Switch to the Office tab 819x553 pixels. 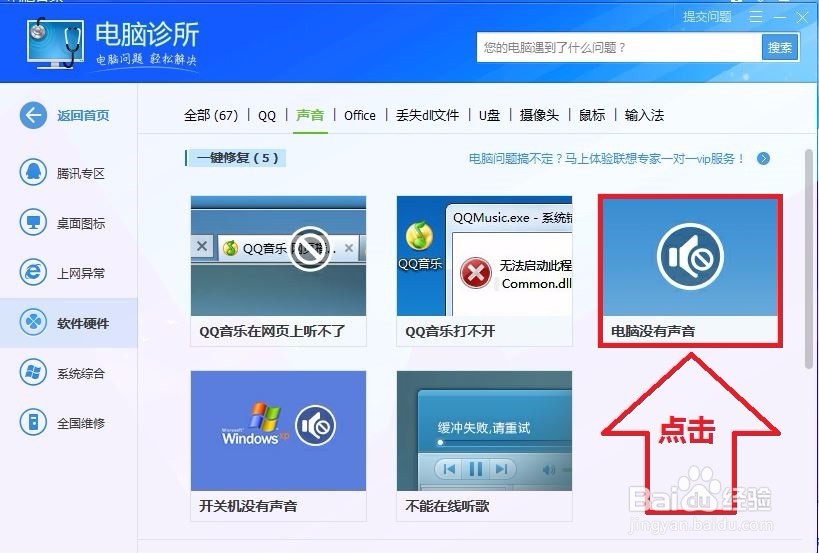[x=360, y=115]
